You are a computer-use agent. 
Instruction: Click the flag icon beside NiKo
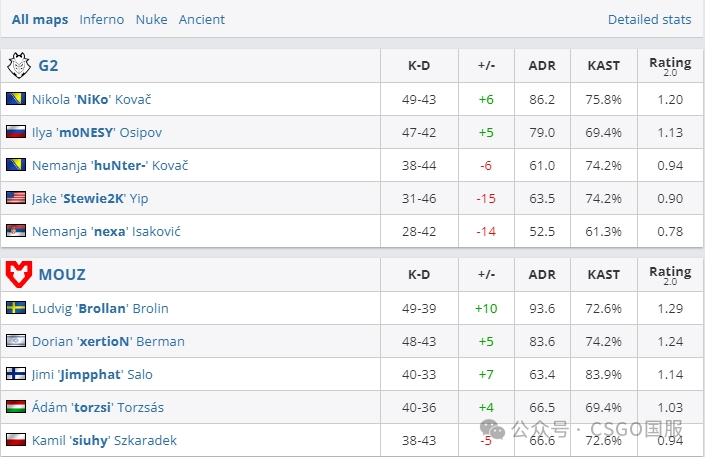pyautogui.click(x=16, y=99)
